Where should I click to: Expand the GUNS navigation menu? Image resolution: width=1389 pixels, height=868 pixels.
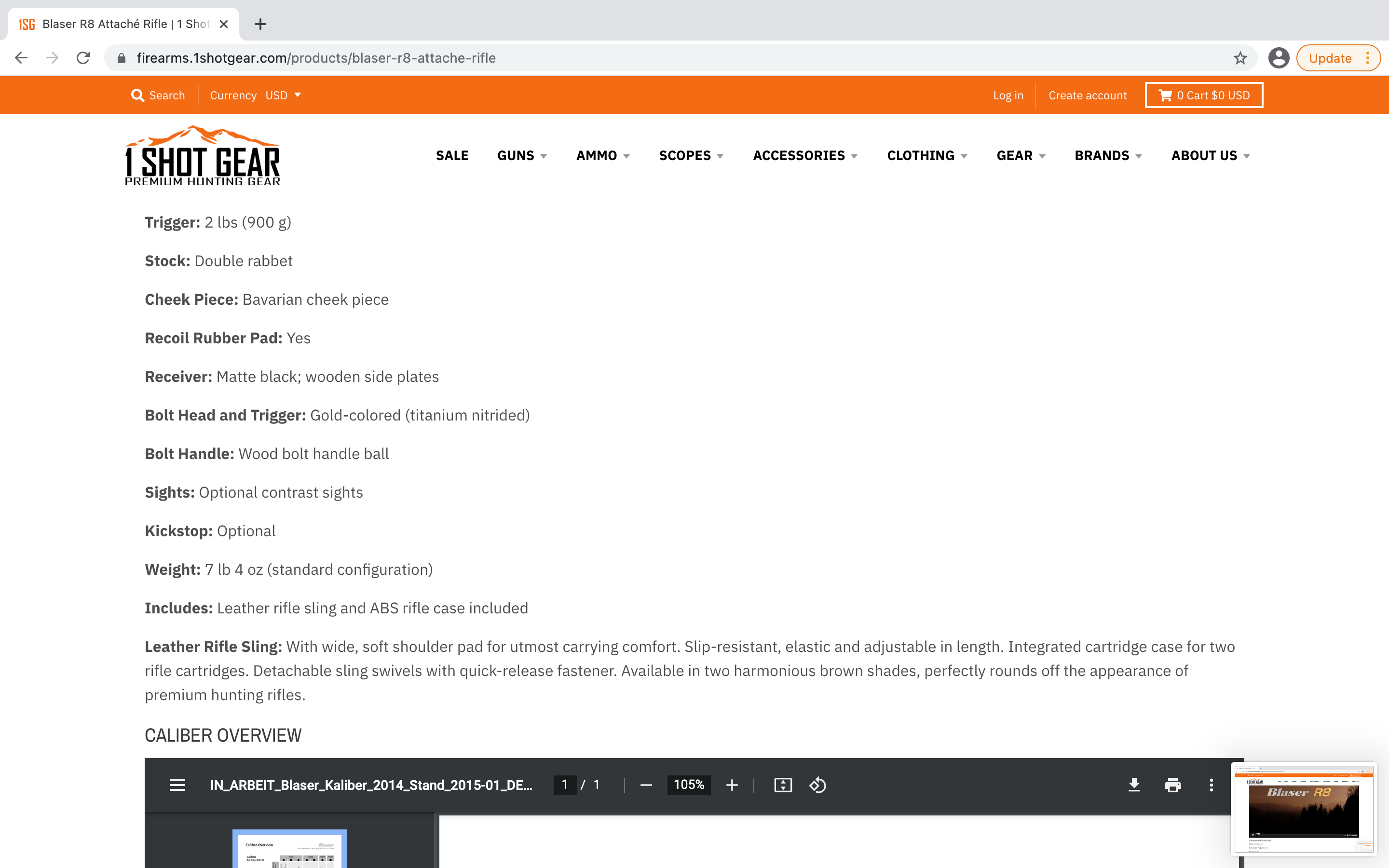click(522, 156)
